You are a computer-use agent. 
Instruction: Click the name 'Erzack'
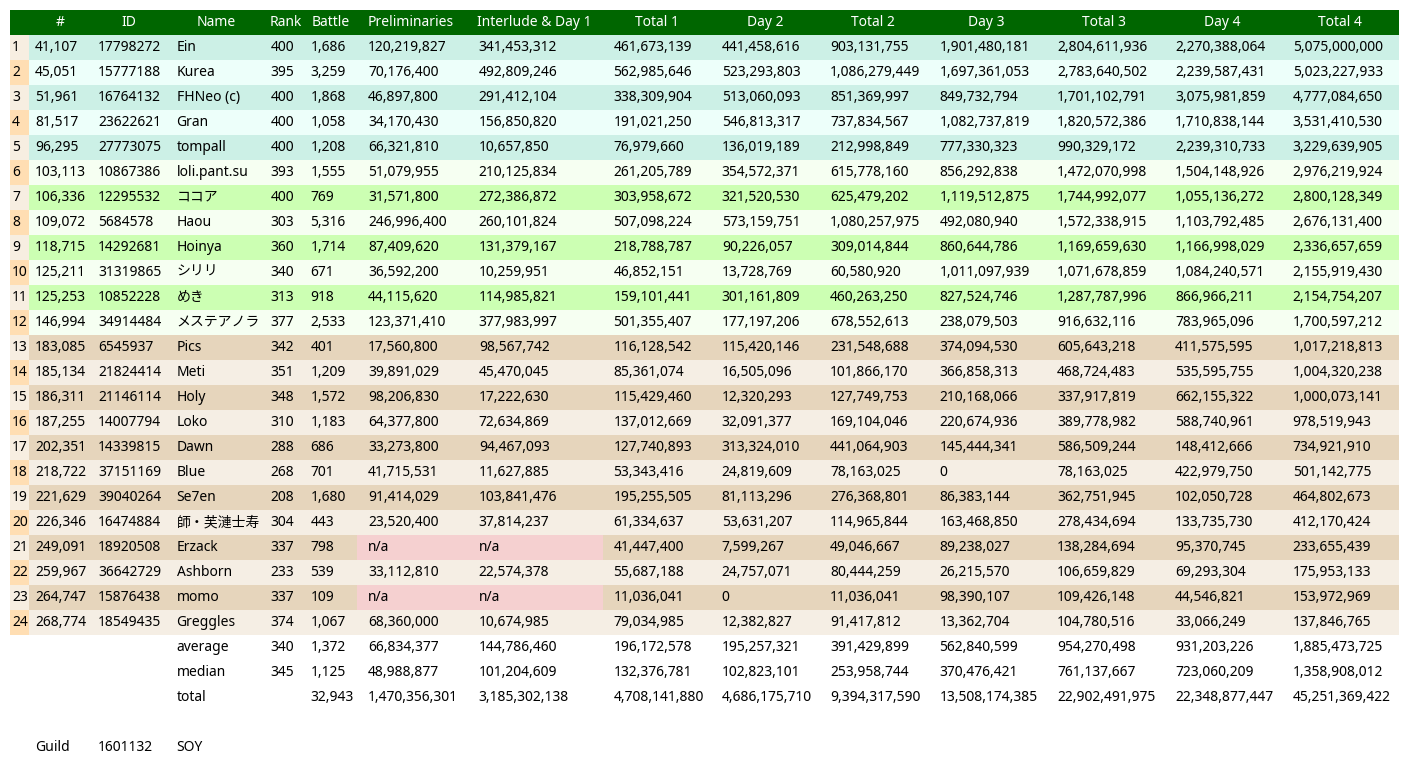pos(197,546)
